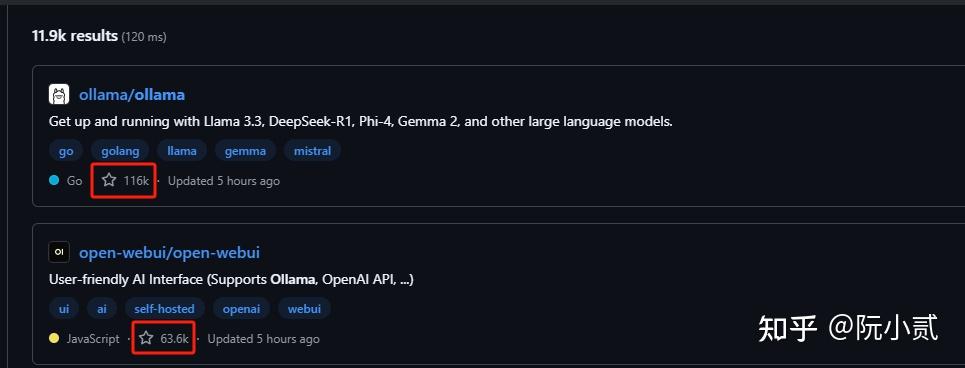
Task: Click the 116k star count
Action: pyautogui.click(x=136, y=181)
